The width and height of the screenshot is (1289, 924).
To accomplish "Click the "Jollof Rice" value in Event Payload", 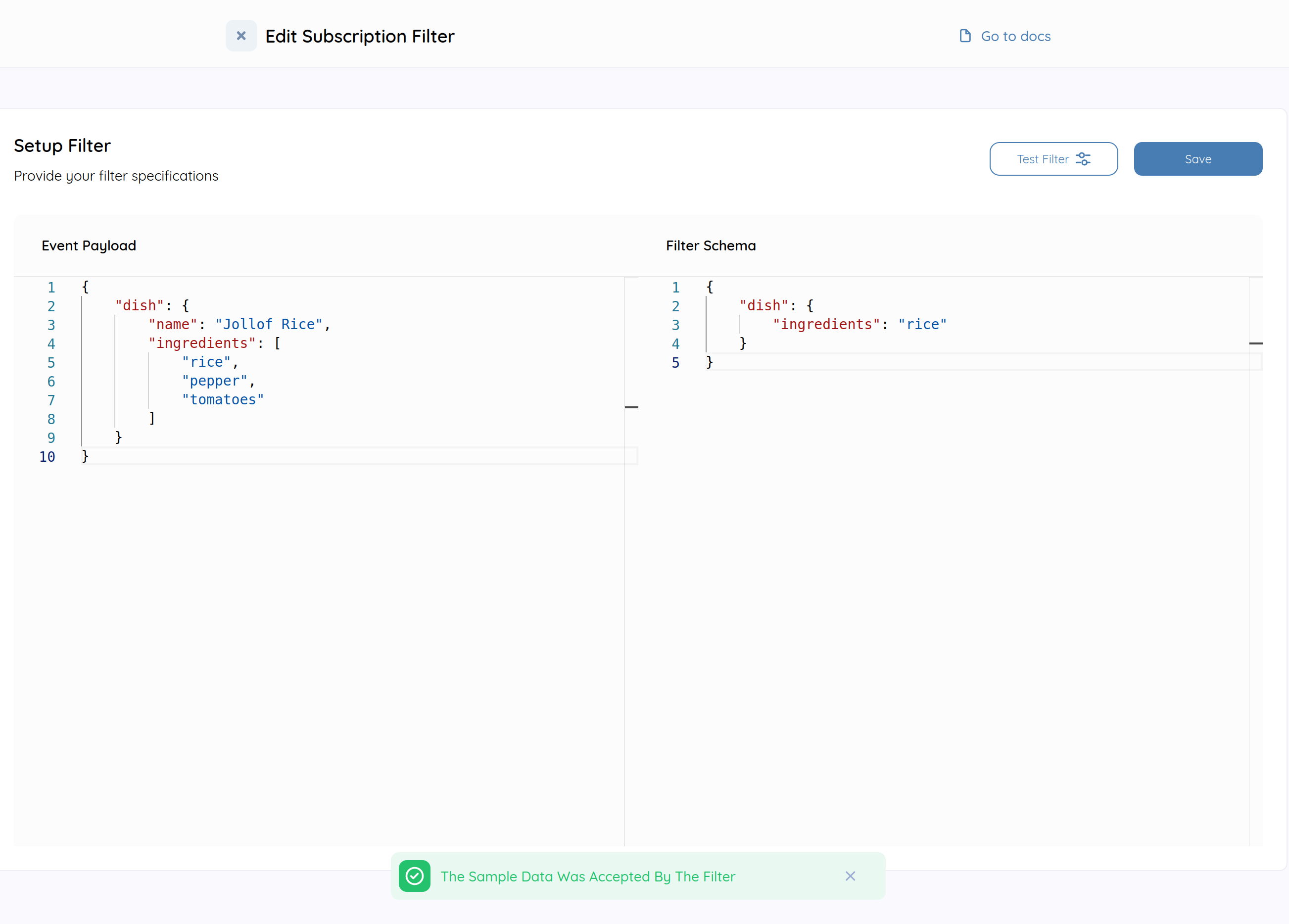I will coord(269,324).
